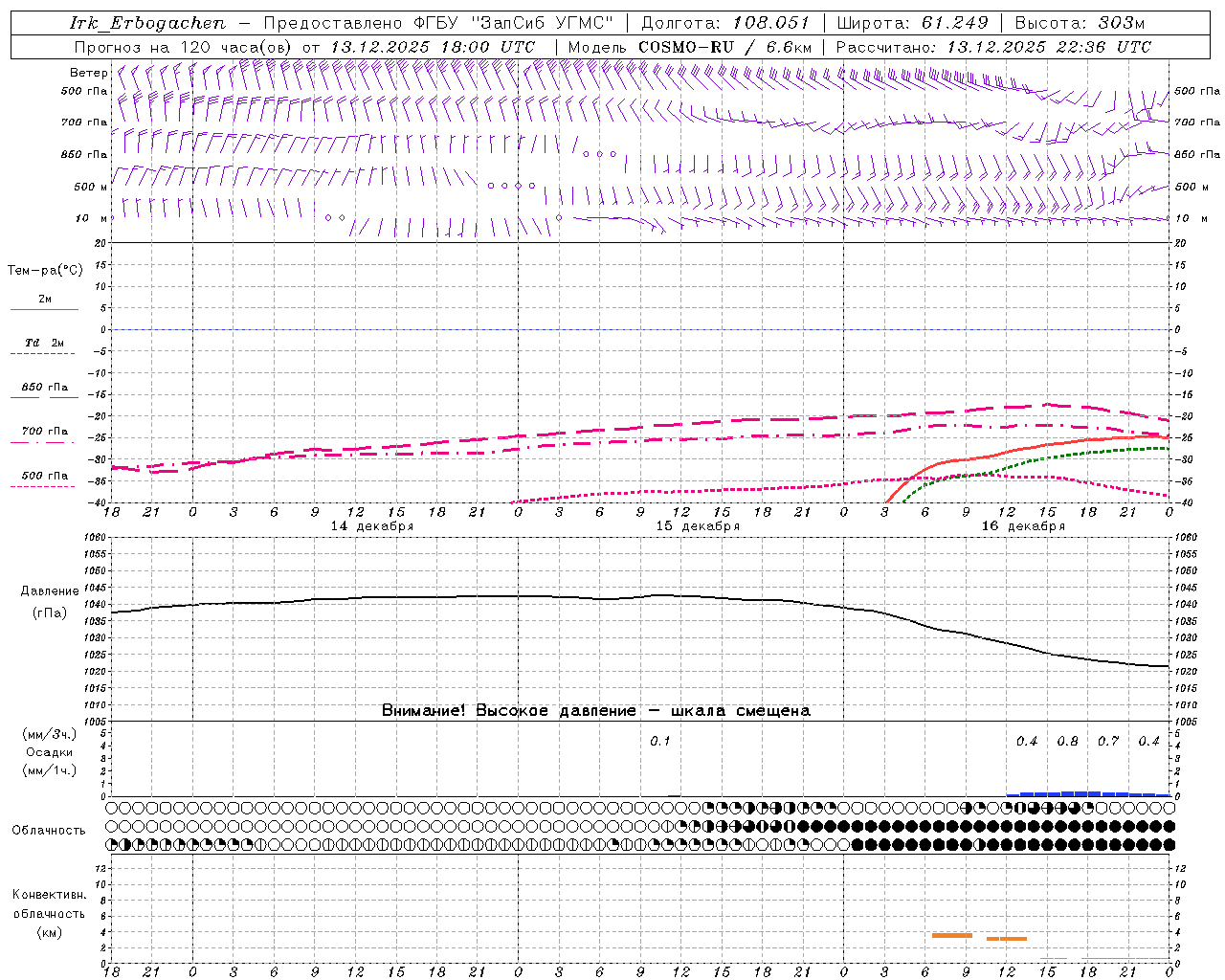
Task: Click the '700 гПа' legend entry under temperature
Action: click(44, 432)
